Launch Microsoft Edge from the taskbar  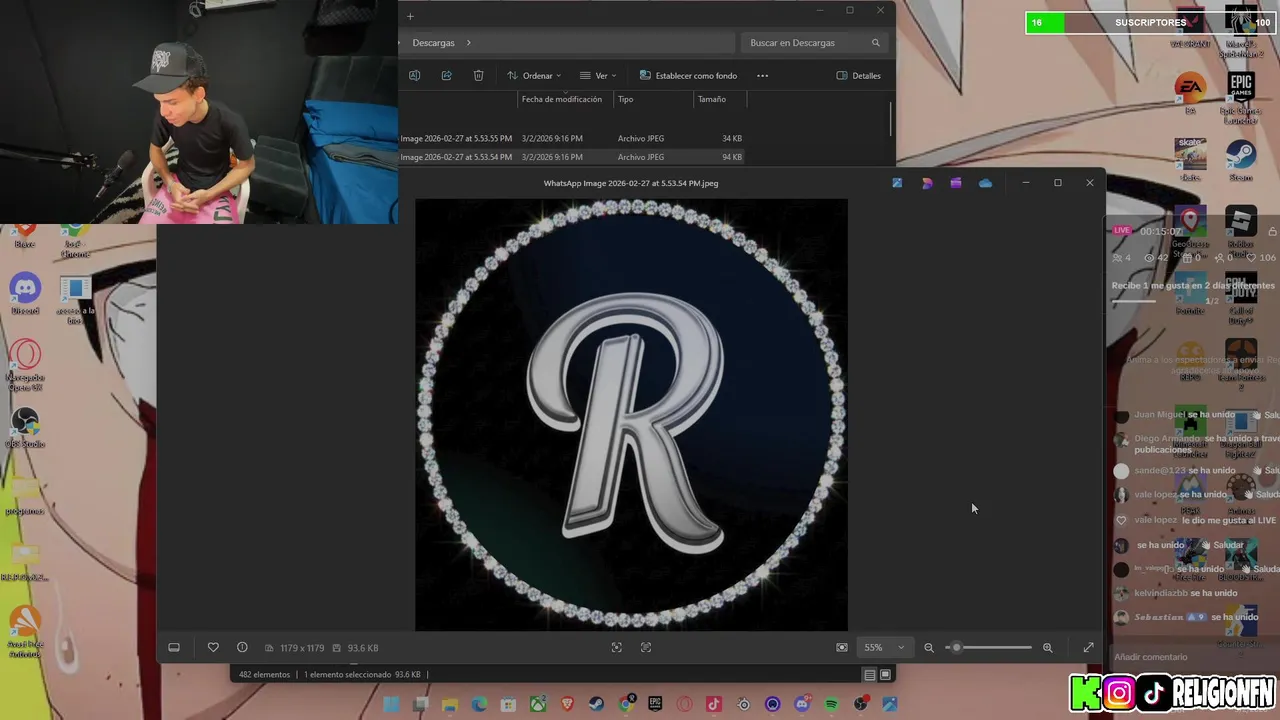[480, 705]
